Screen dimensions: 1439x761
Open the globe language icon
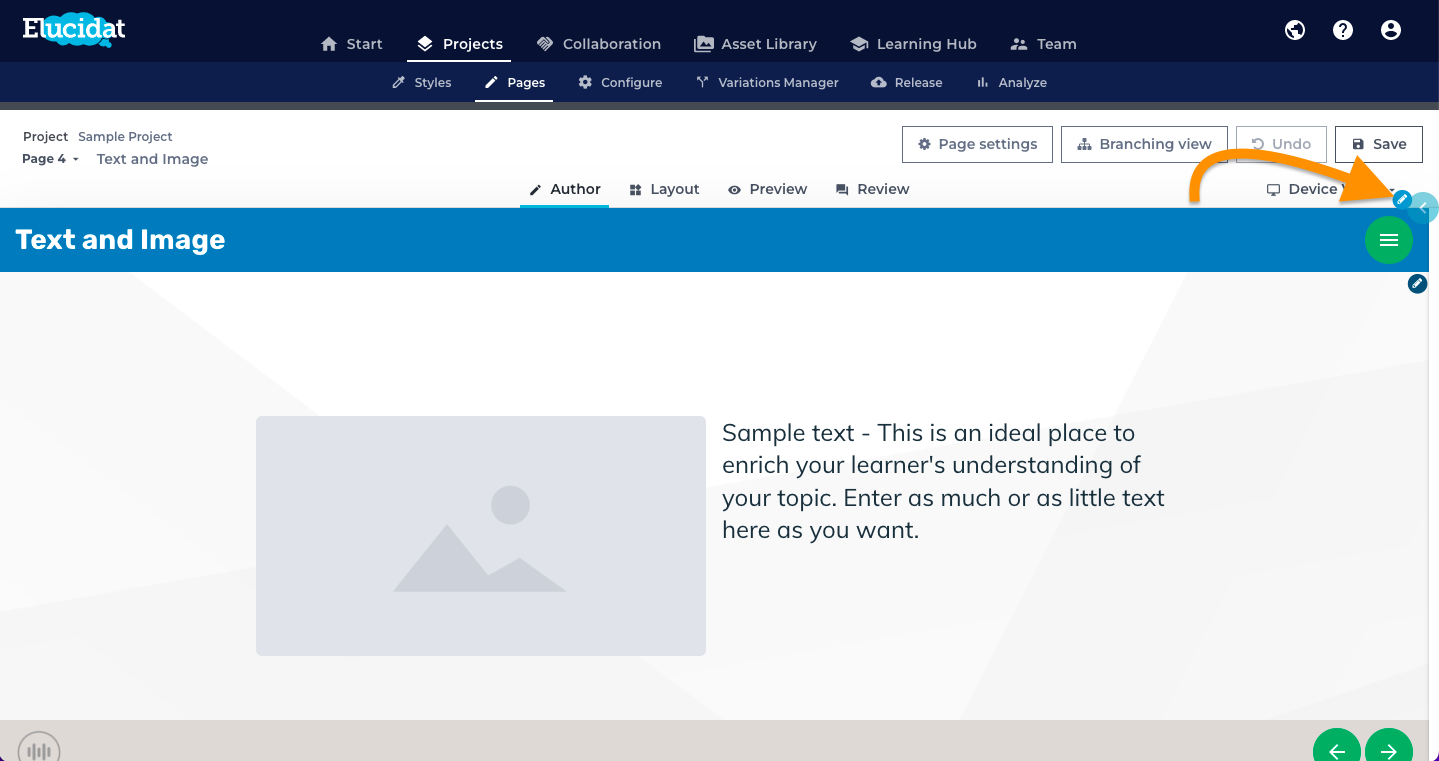pos(1295,30)
